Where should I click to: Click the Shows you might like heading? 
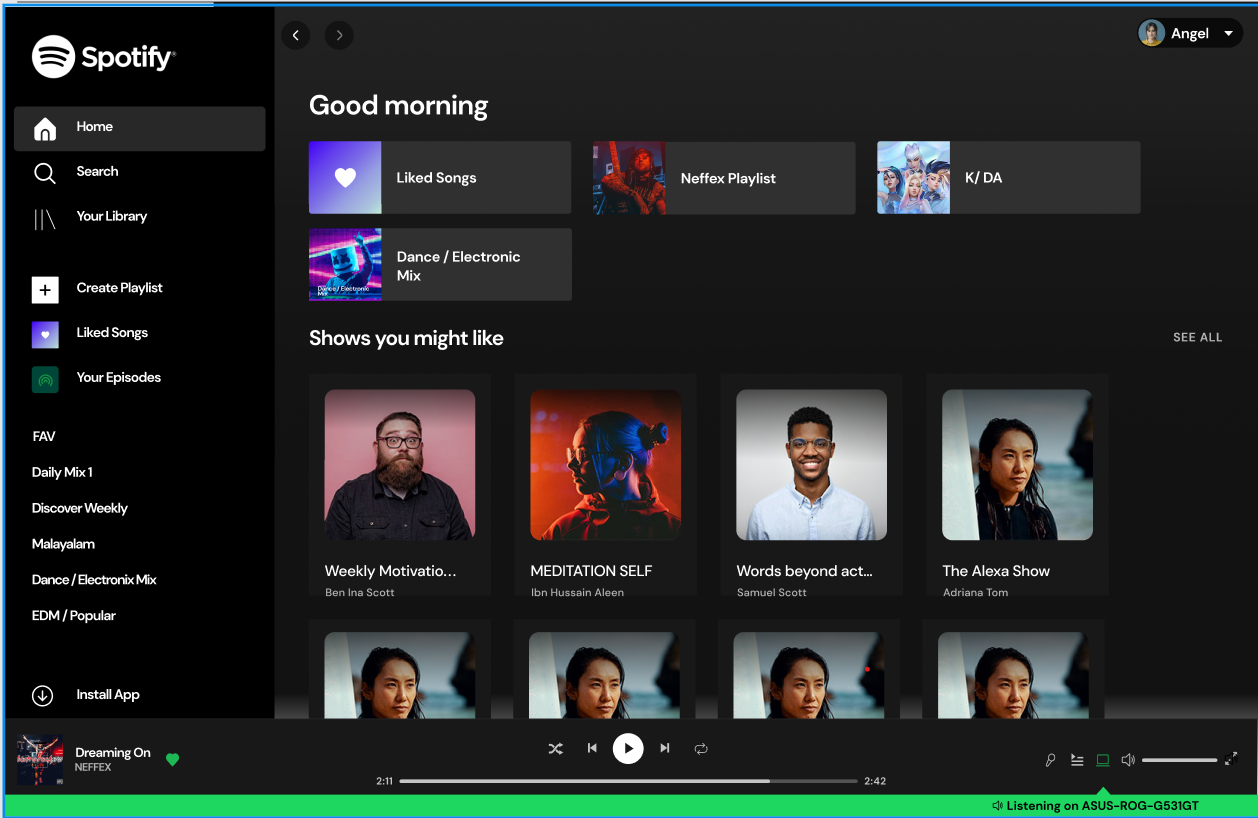pos(406,339)
